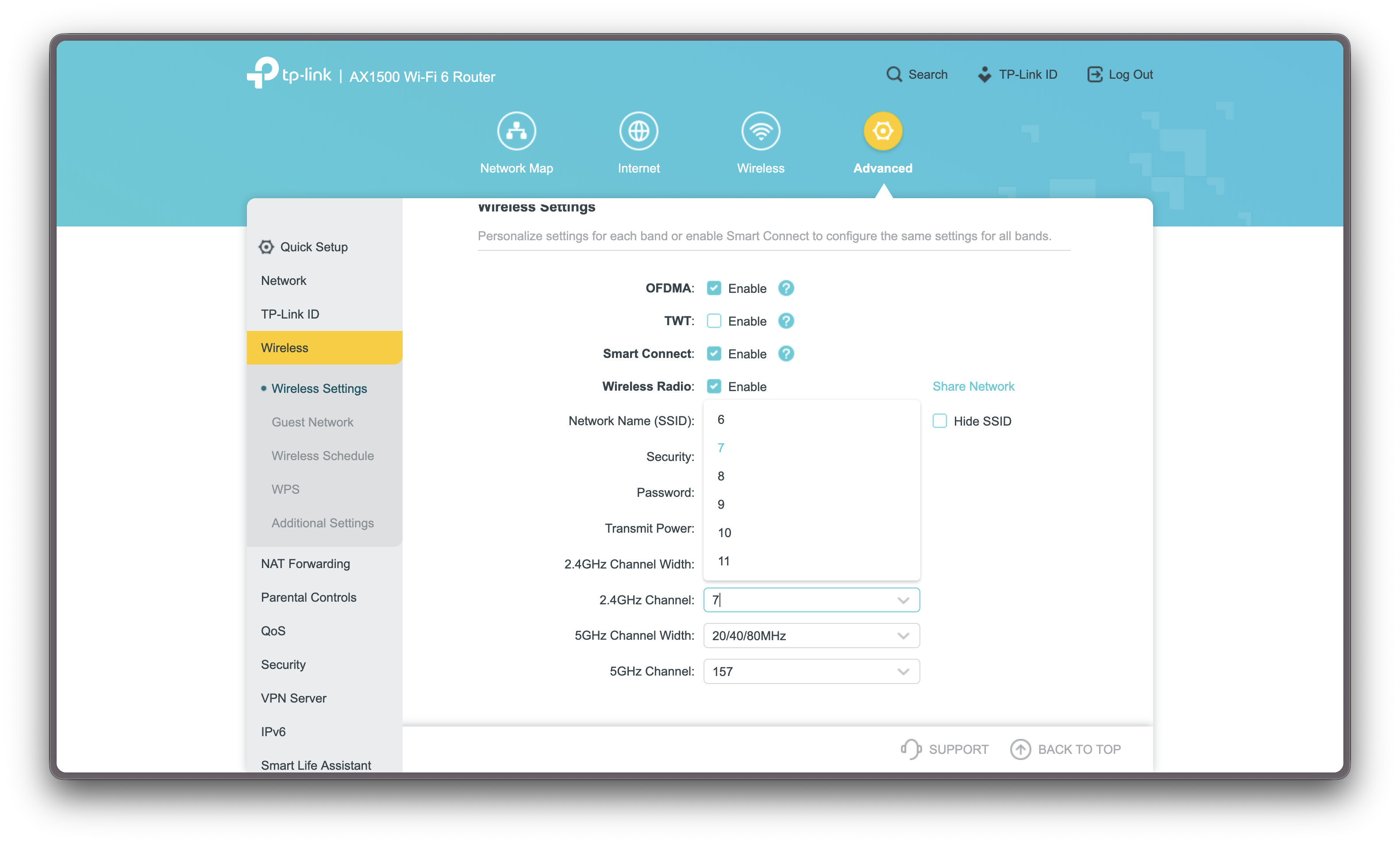This screenshot has height=845, width=1400.
Task: Open help icon next to TWT
Action: pos(786,321)
